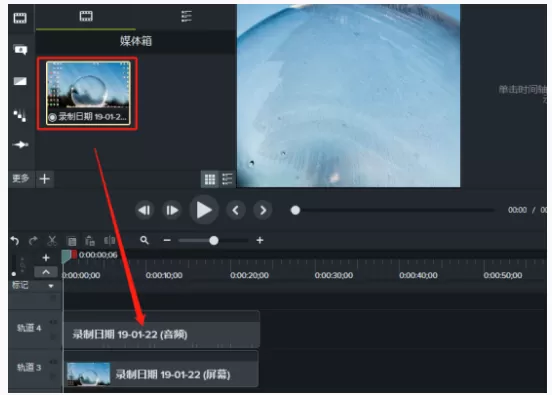Viewport: 552px width, 395px height.
Task: Redo the last timeline action
Action: click(33, 241)
